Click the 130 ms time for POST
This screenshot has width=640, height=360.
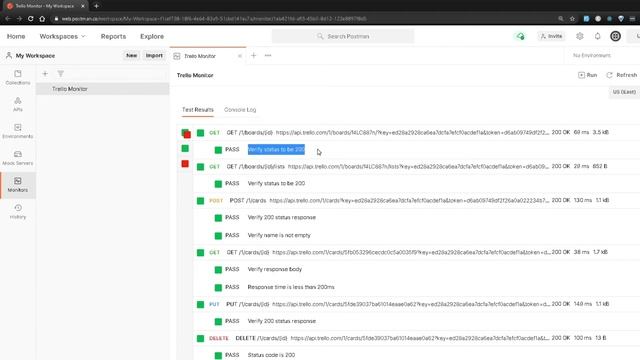[583, 200]
